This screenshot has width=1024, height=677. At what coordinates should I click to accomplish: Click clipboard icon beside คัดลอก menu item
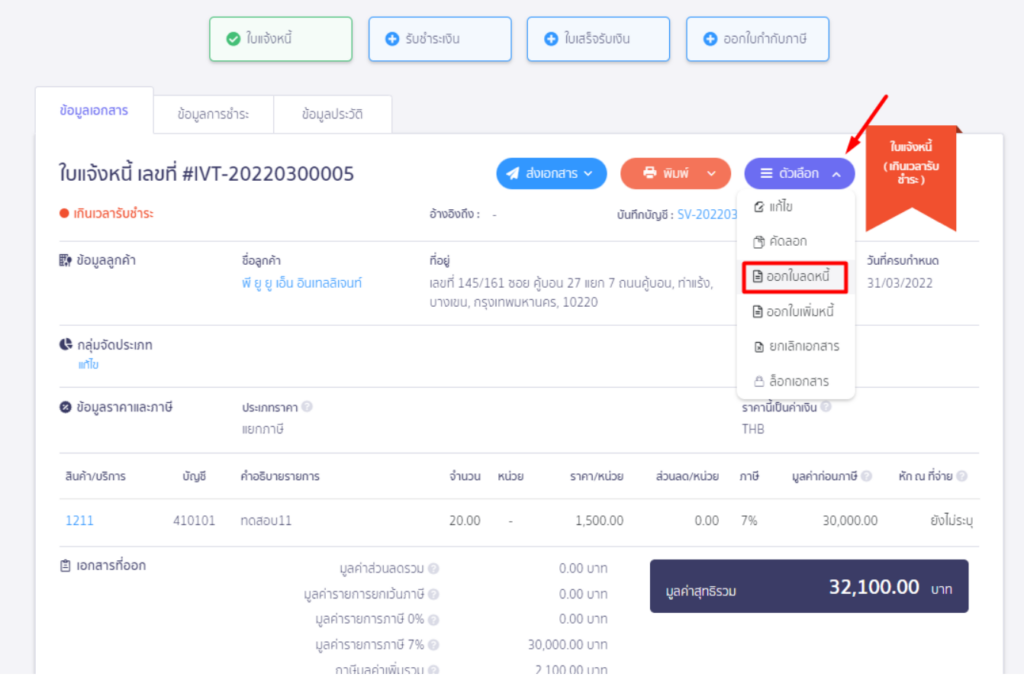pyautogui.click(x=759, y=242)
